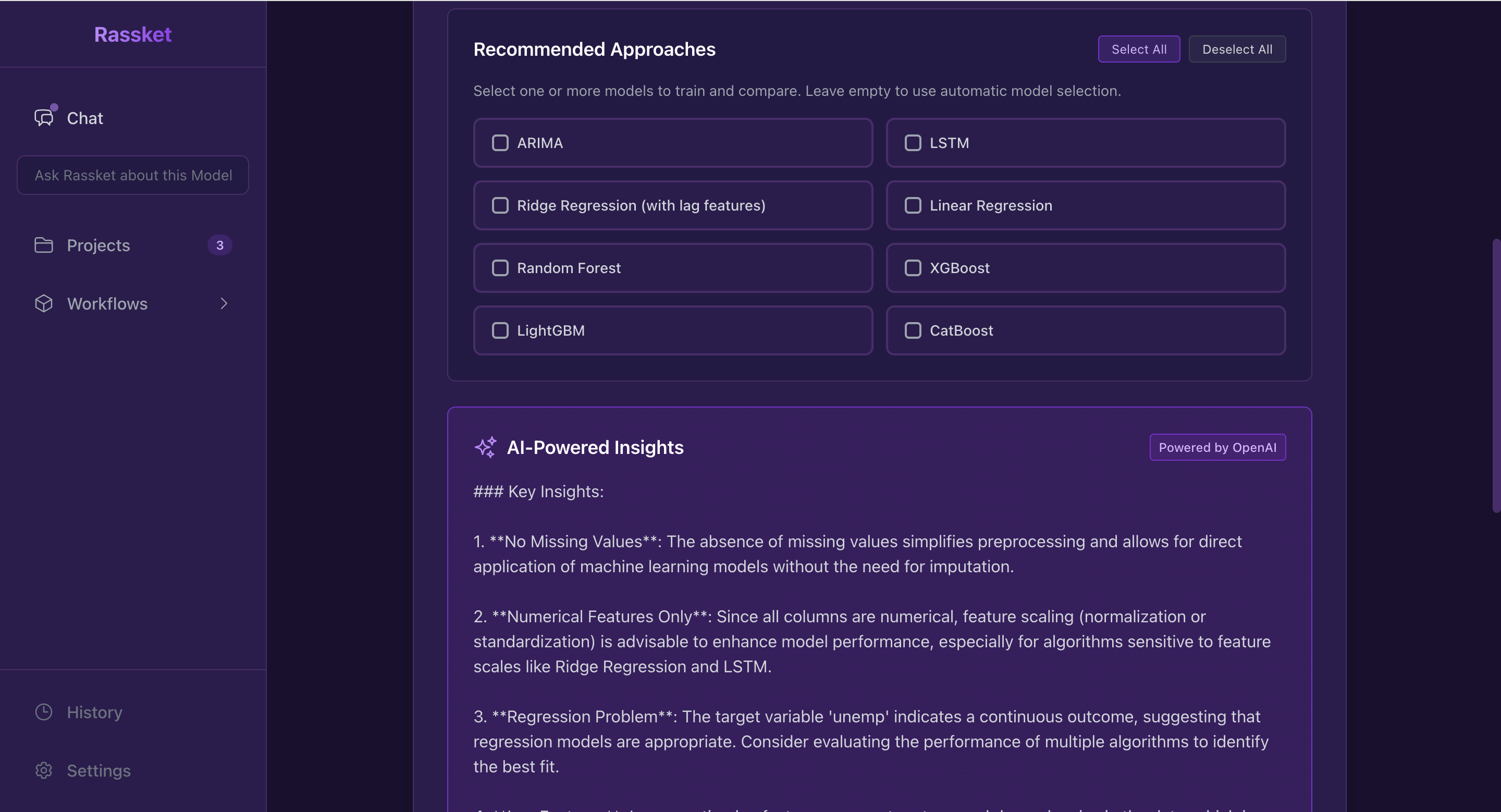1501x812 pixels.
Task: Check the ARIMA model checkbox
Action: 500,143
